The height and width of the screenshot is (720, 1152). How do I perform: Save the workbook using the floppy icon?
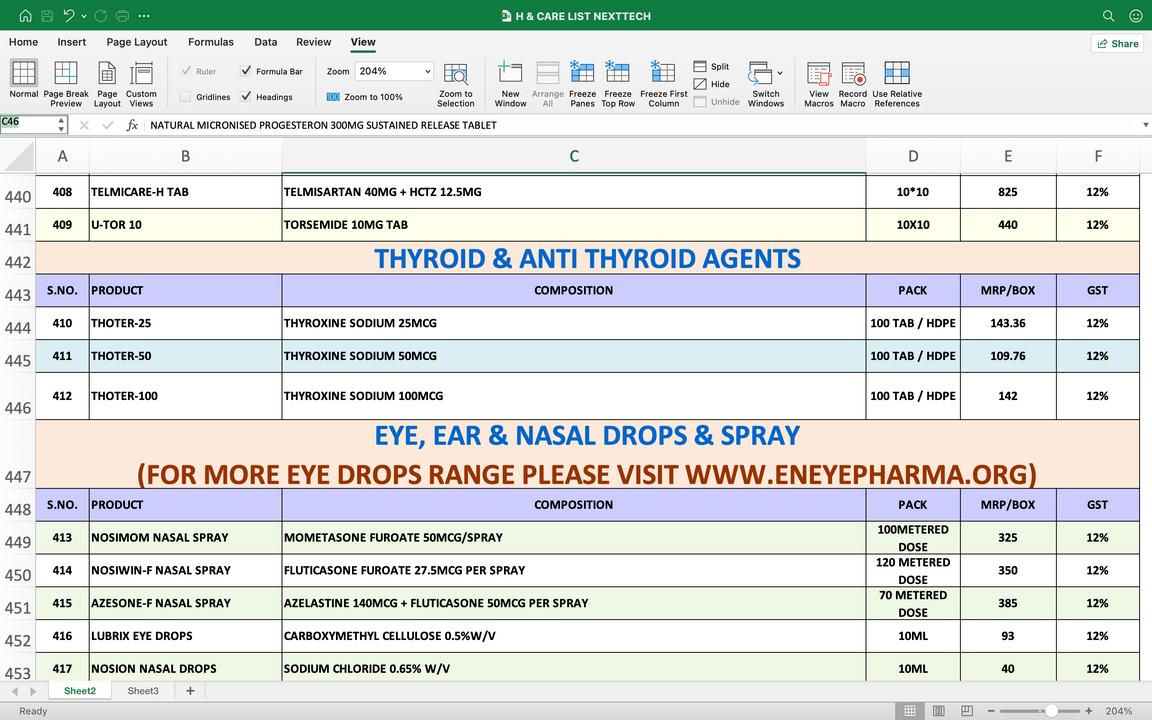47,15
